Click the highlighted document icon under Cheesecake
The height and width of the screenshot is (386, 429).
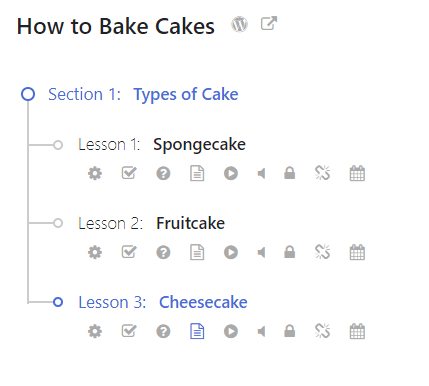point(197,331)
